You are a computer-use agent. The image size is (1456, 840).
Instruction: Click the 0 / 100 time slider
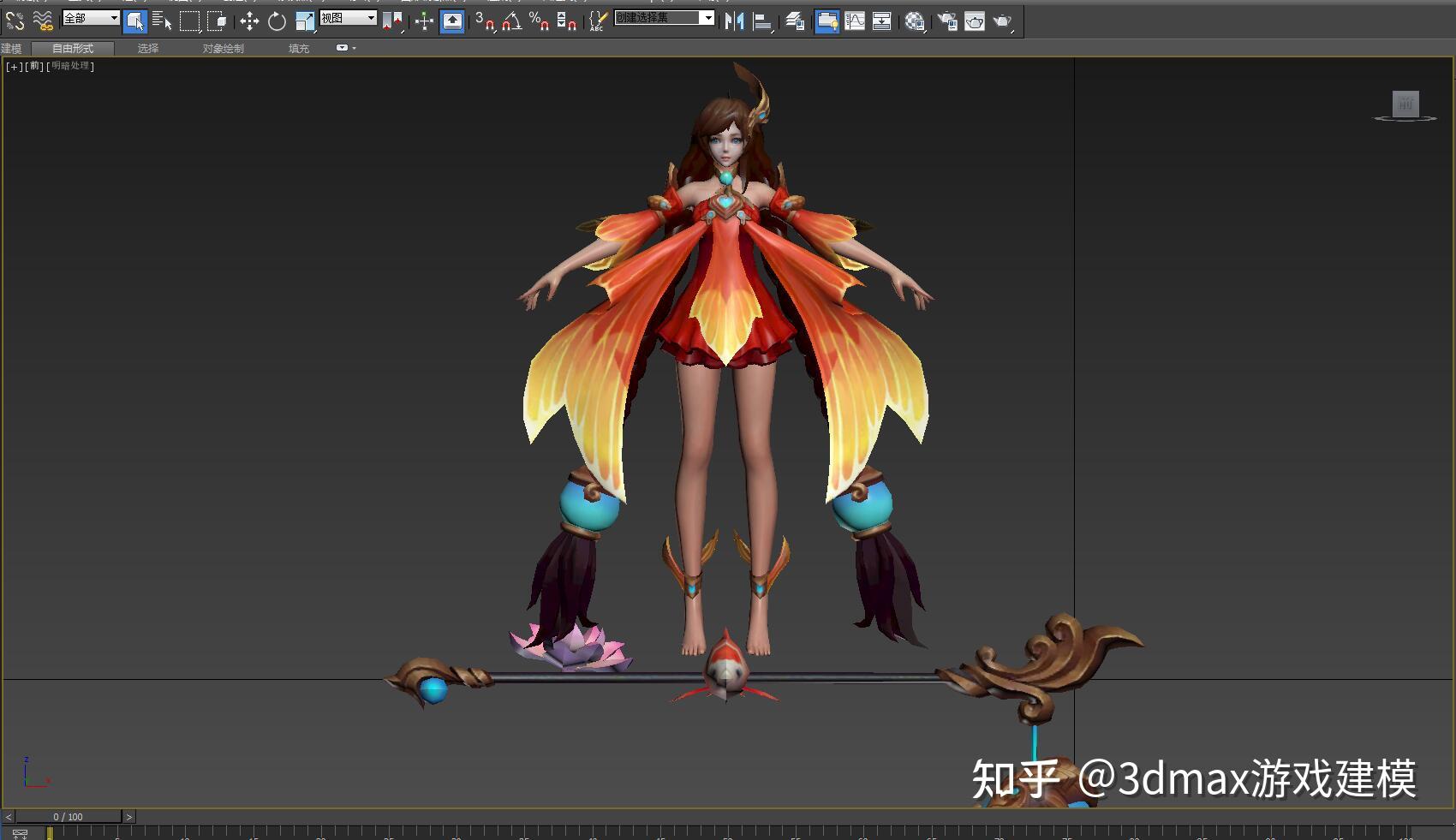[69, 817]
